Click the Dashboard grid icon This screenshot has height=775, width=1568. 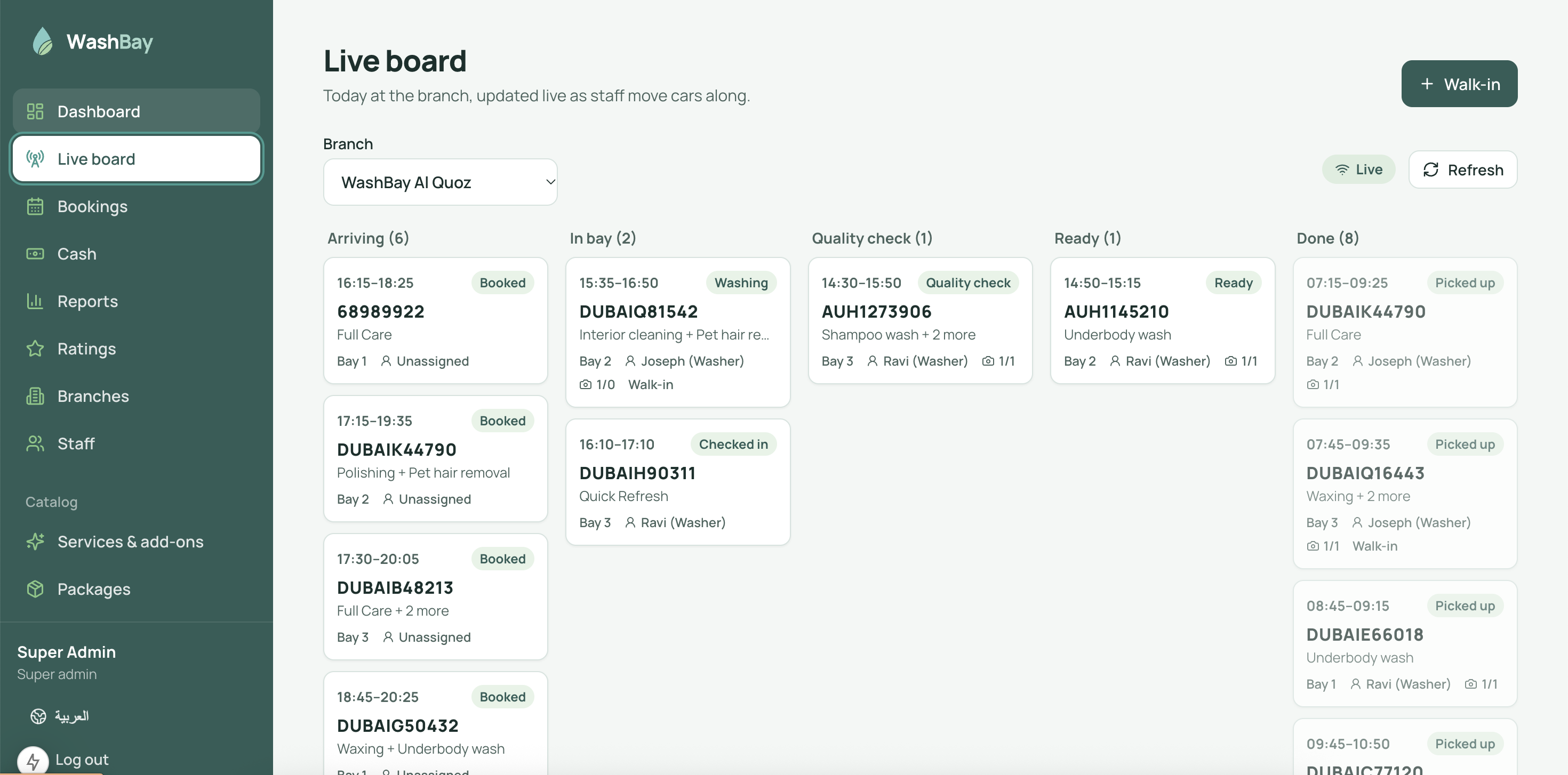(35, 111)
